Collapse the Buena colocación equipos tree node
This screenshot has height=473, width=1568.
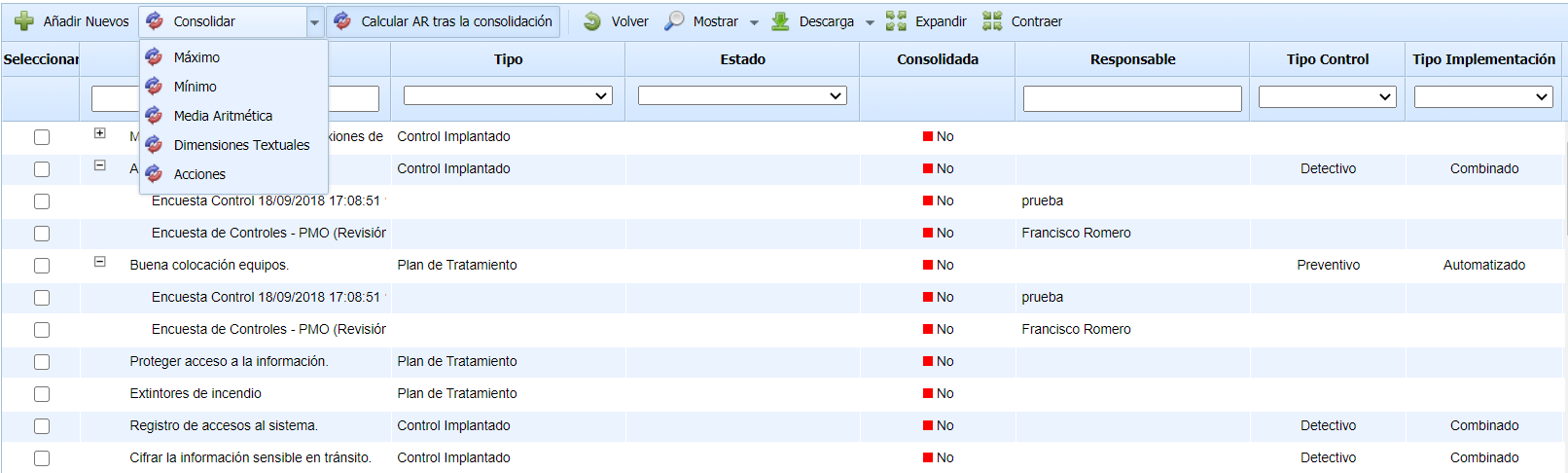(x=99, y=262)
